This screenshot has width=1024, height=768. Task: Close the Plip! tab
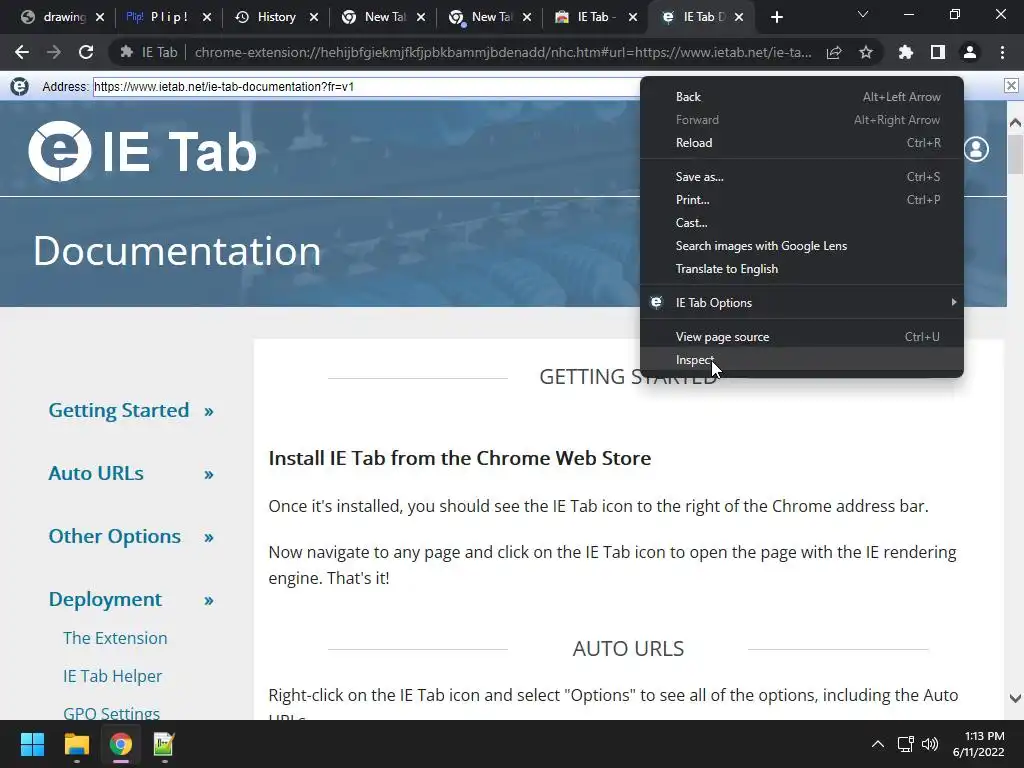point(206,18)
